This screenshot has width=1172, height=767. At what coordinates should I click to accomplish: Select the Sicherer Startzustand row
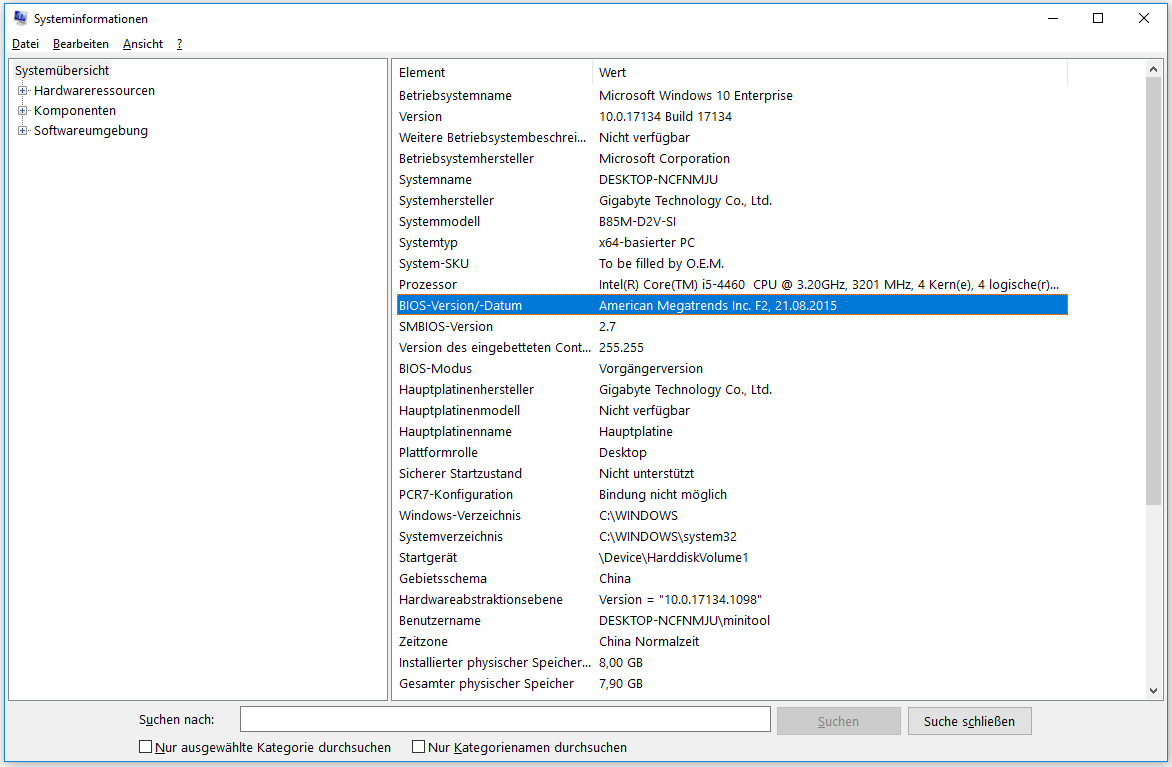click(732, 472)
